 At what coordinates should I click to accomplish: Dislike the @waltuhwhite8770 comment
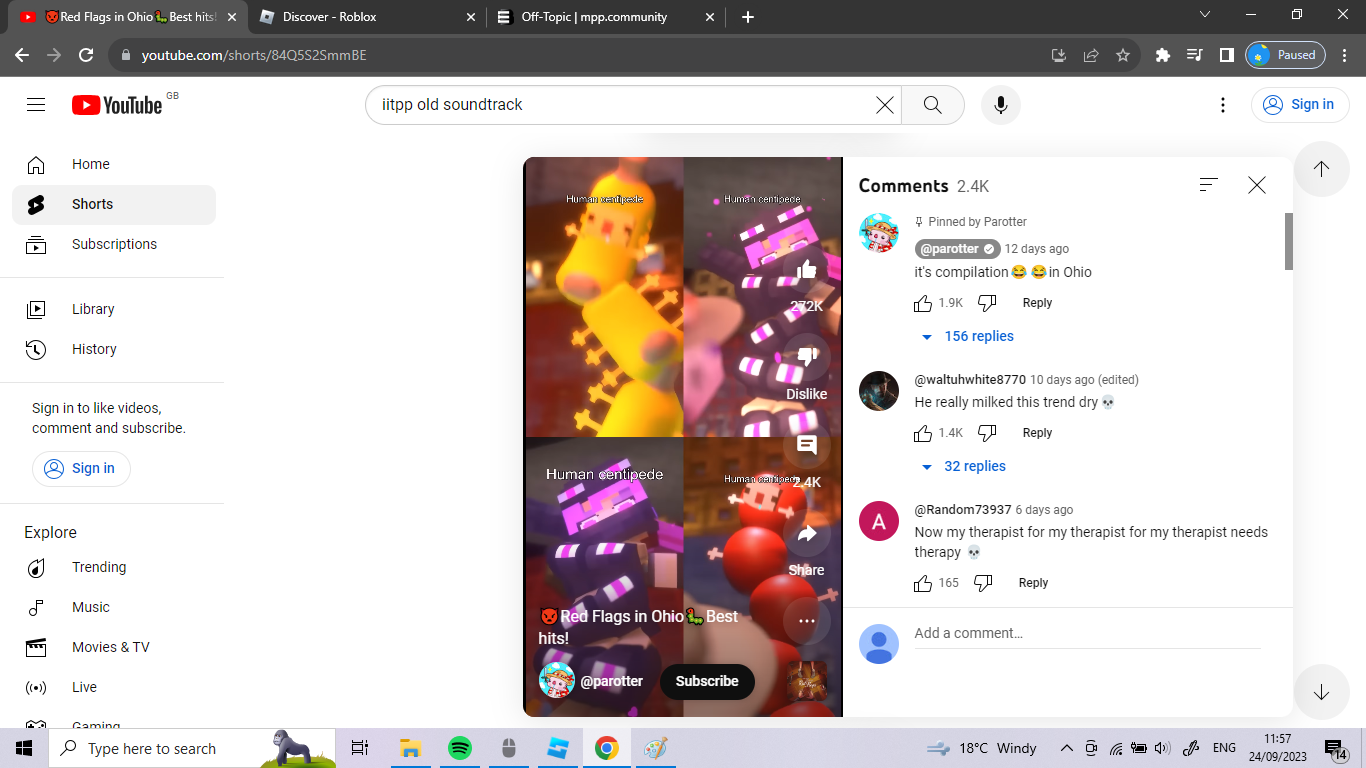tap(987, 433)
